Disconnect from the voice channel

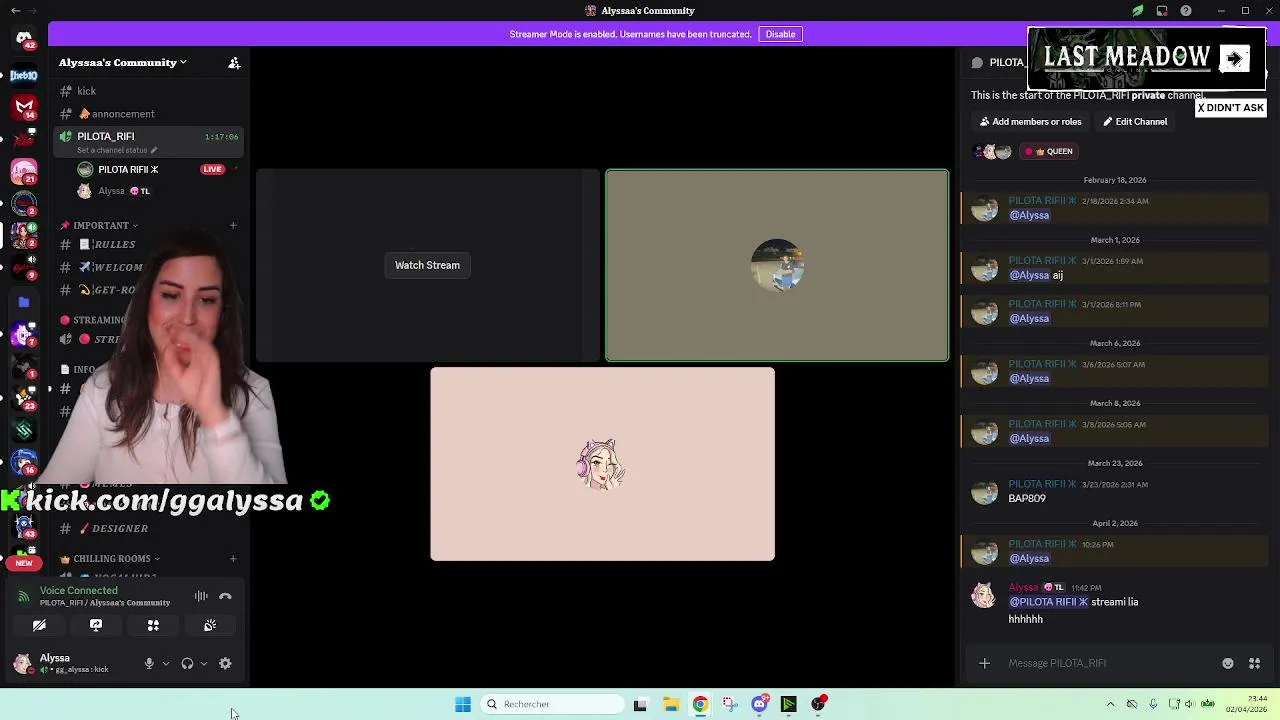tap(225, 596)
